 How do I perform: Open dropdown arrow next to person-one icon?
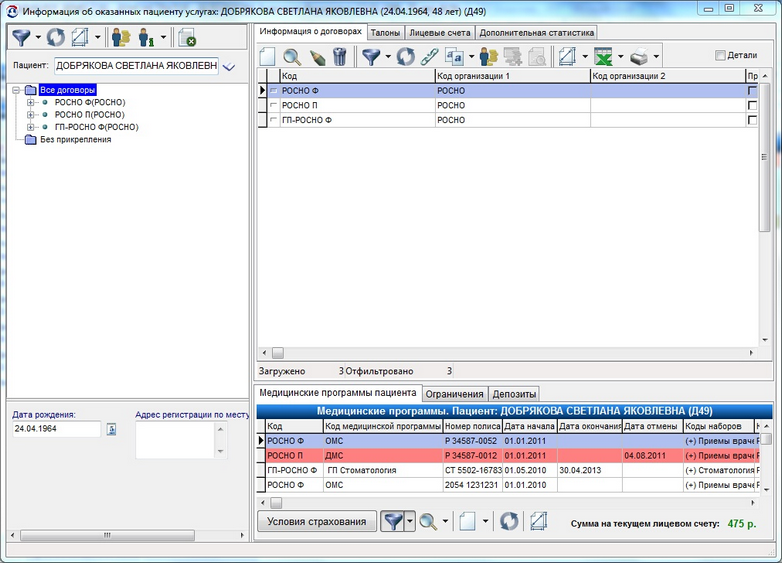pos(163,37)
